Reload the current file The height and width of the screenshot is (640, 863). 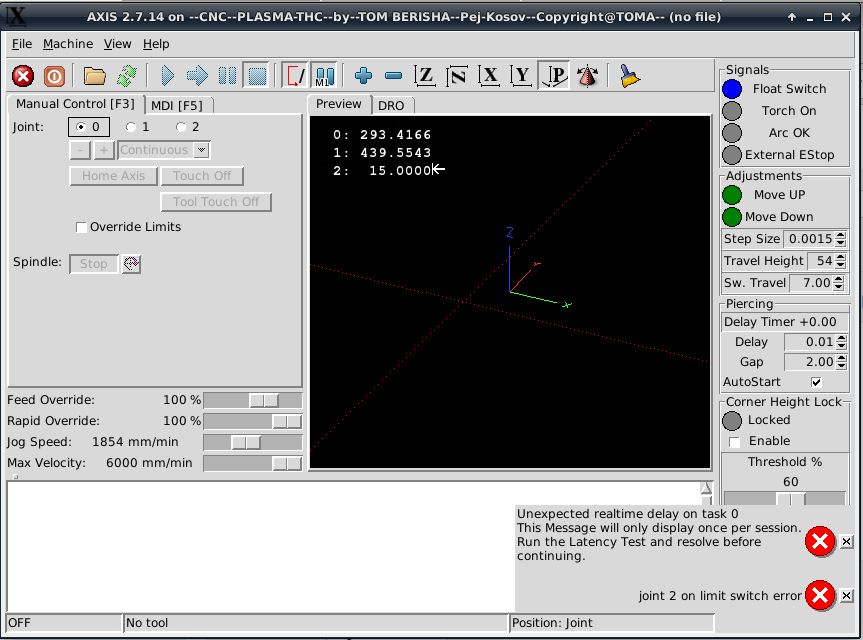click(x=126, y=76)
